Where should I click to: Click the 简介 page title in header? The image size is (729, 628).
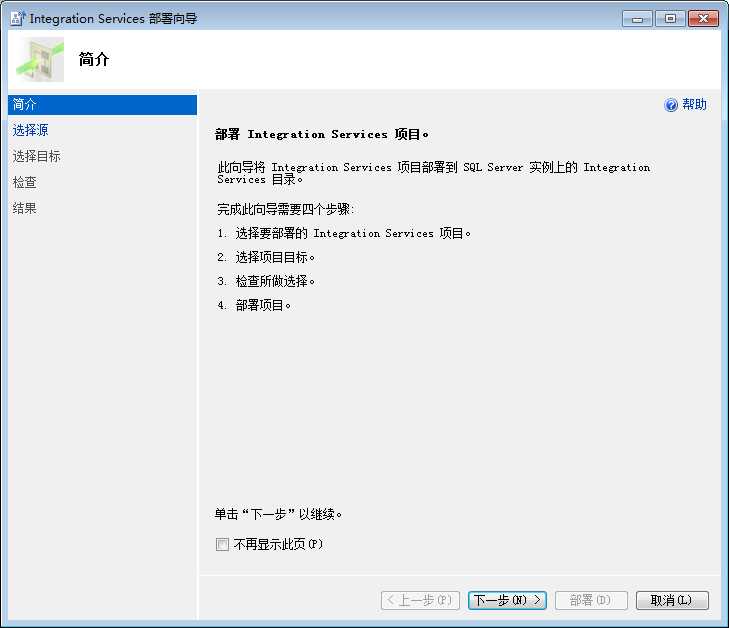coord(93,59)
